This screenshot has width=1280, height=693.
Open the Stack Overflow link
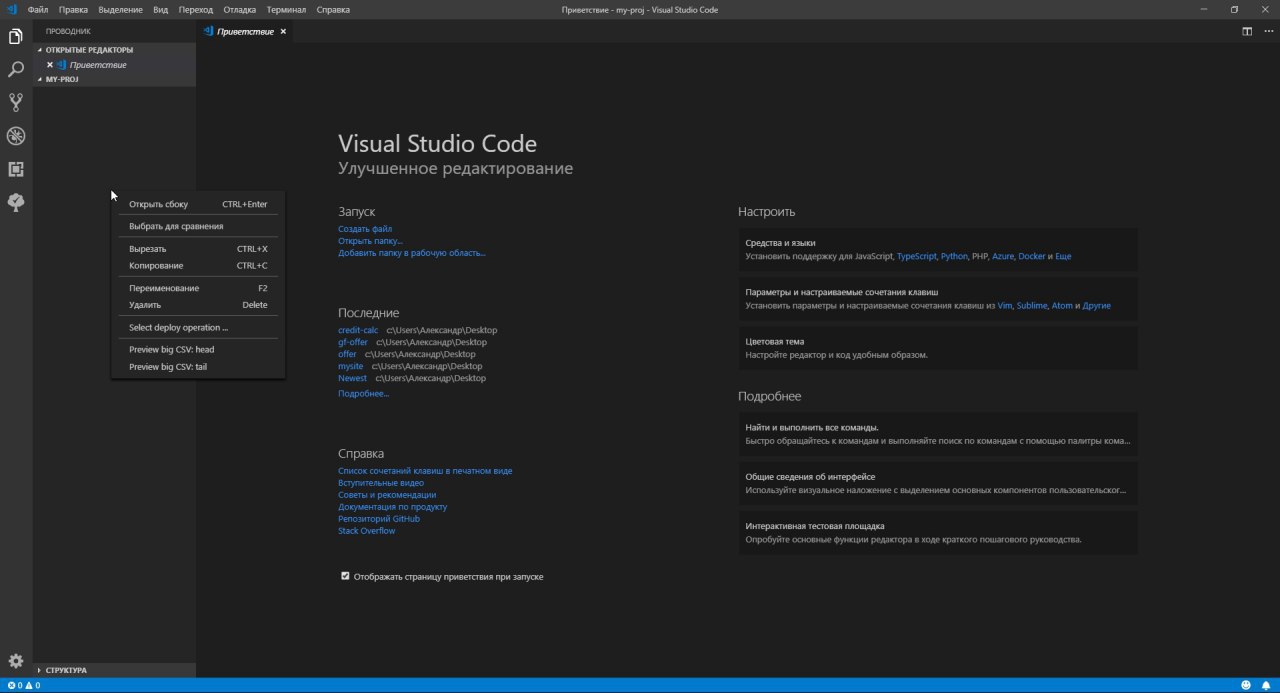pos(366,531)
